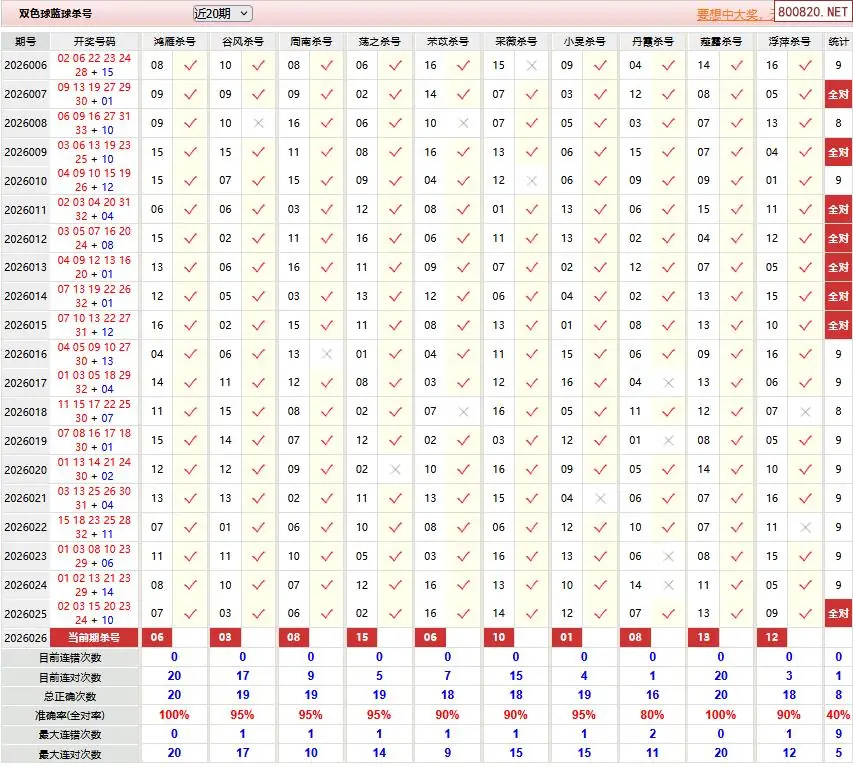Click the X mark for 浮萍杀号 in row 2026018
Screen dimensions: 853x767
805,412
